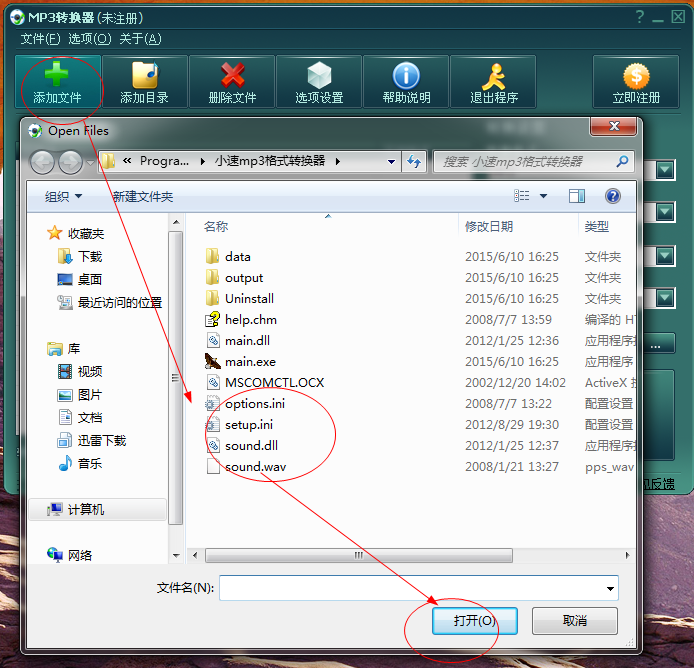Click the help question mark in MP3 converter title bar
694x668 pixels.
click(x=640, y=17)
